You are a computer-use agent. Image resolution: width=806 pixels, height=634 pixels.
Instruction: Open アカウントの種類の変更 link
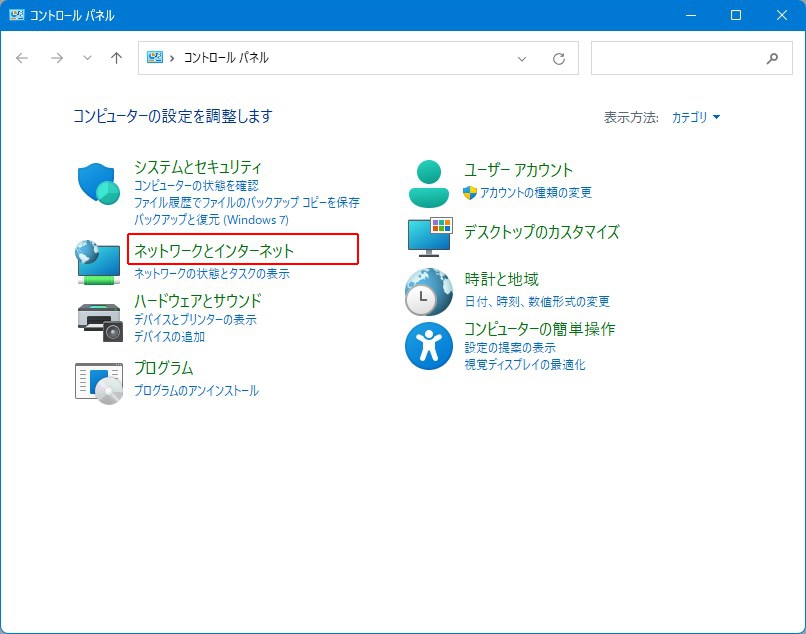535,192
